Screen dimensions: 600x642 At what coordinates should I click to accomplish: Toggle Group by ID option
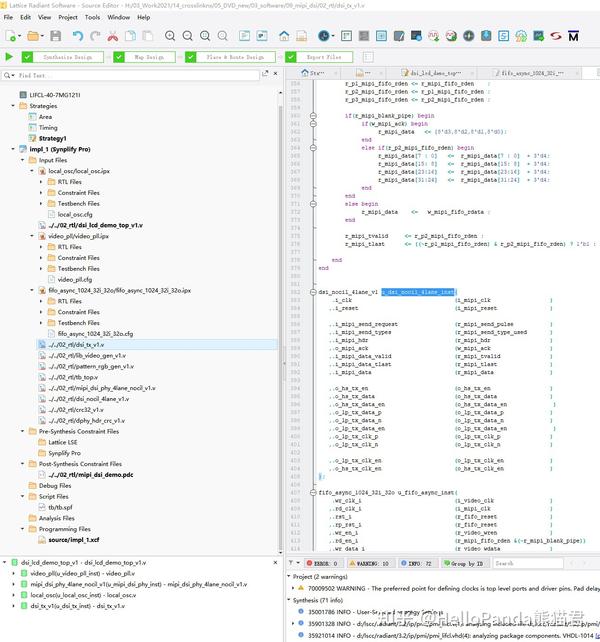pyautogui.click(x=464, y=563)
